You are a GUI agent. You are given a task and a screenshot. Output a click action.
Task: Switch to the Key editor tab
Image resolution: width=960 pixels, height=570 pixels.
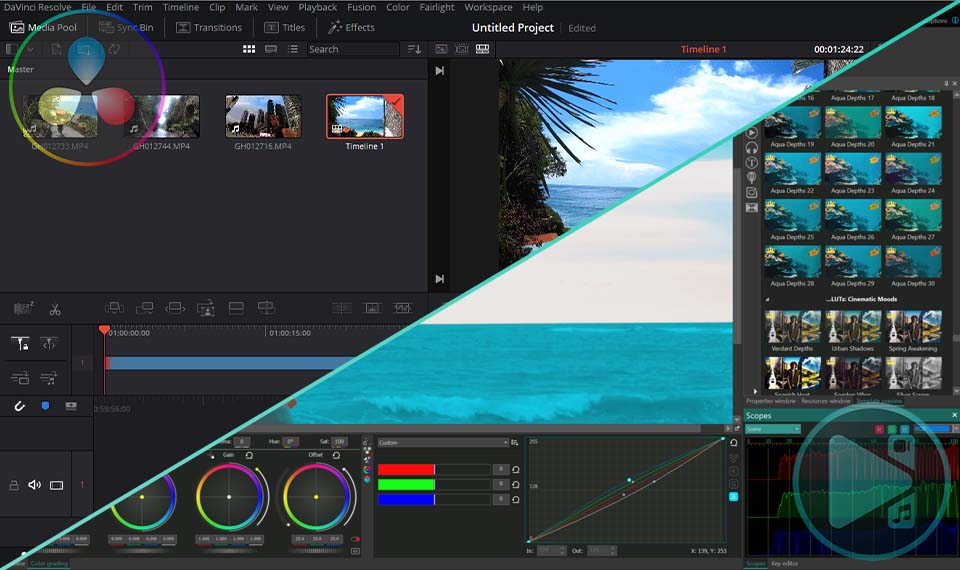tap(785, 564)
